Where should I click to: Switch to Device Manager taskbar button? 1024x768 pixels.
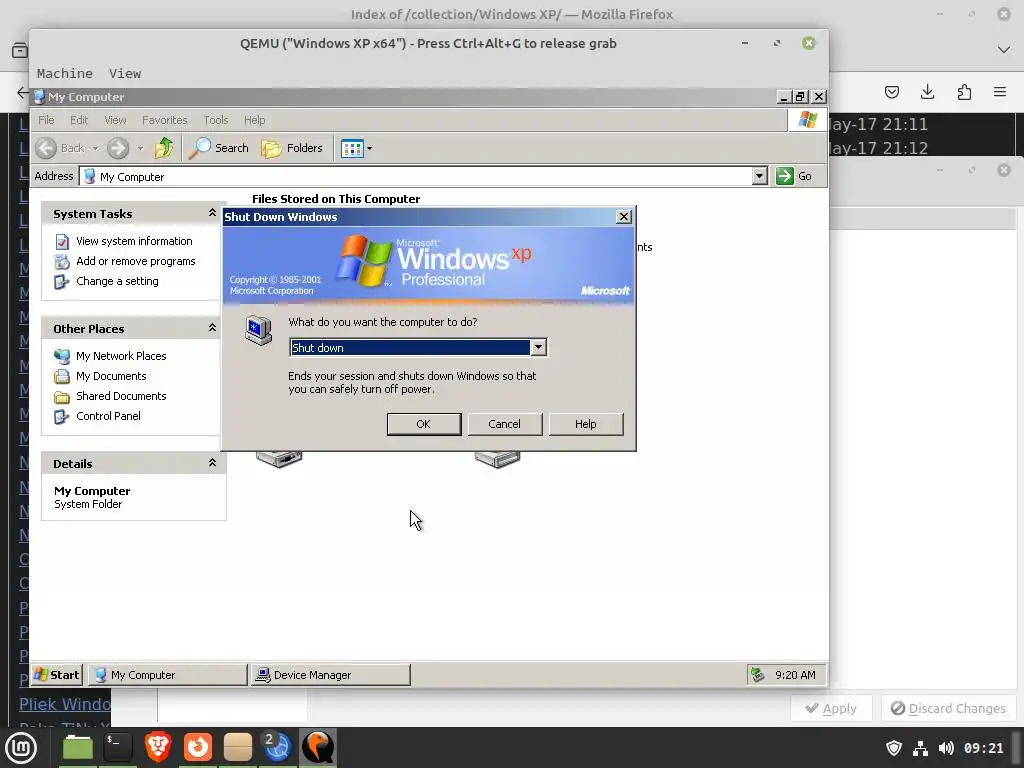click(x=330, y=675)
